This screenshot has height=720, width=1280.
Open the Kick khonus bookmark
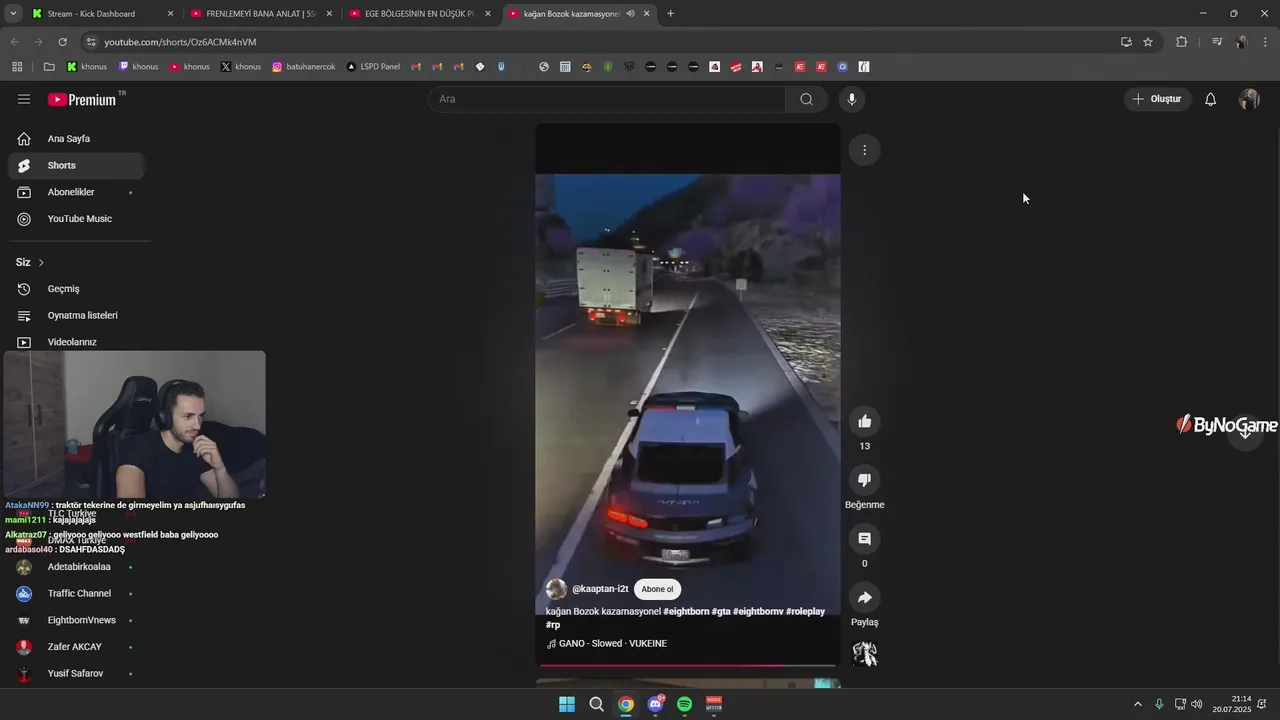click(87, 67)
